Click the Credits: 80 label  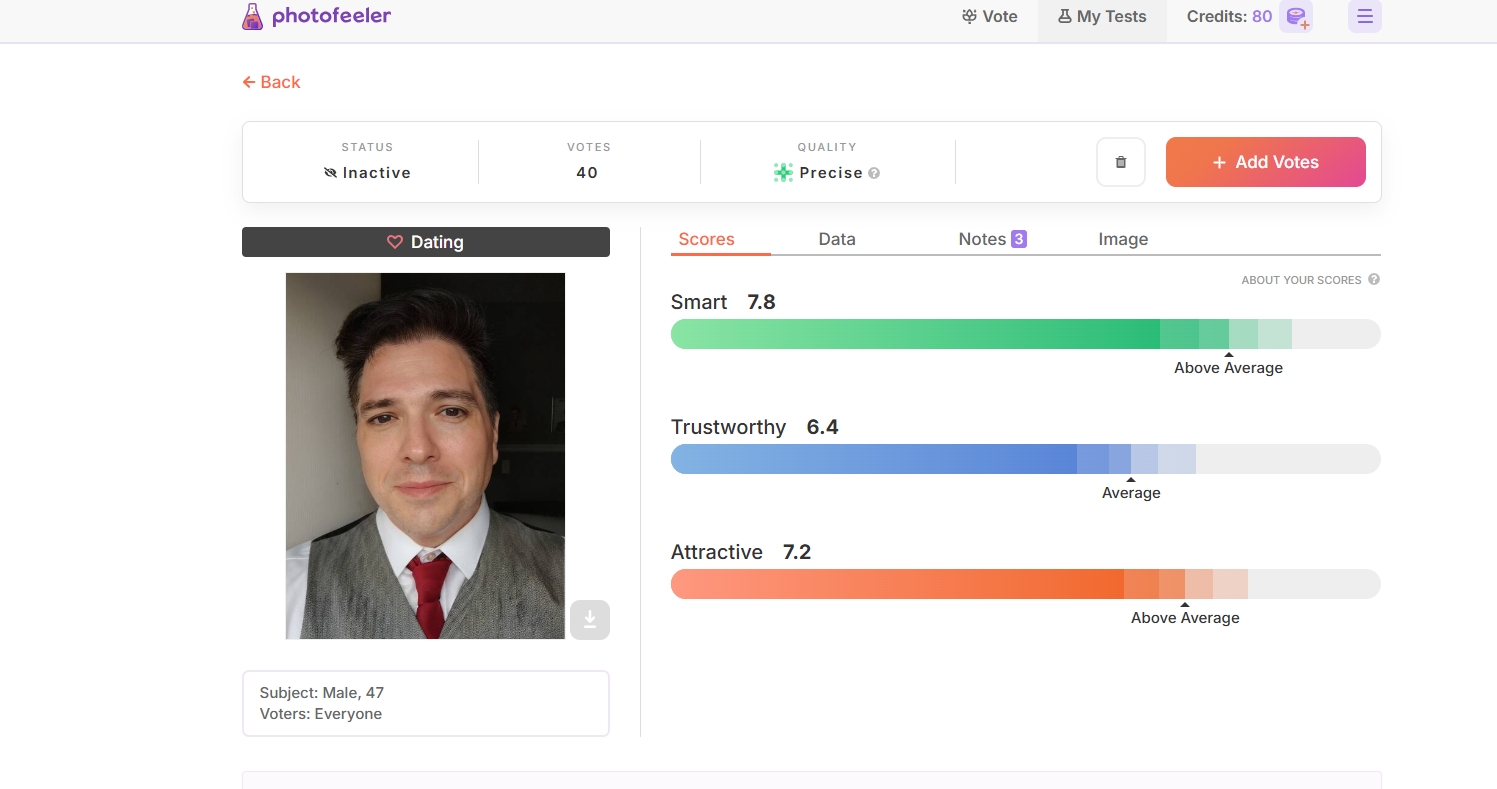point(1229,16)
